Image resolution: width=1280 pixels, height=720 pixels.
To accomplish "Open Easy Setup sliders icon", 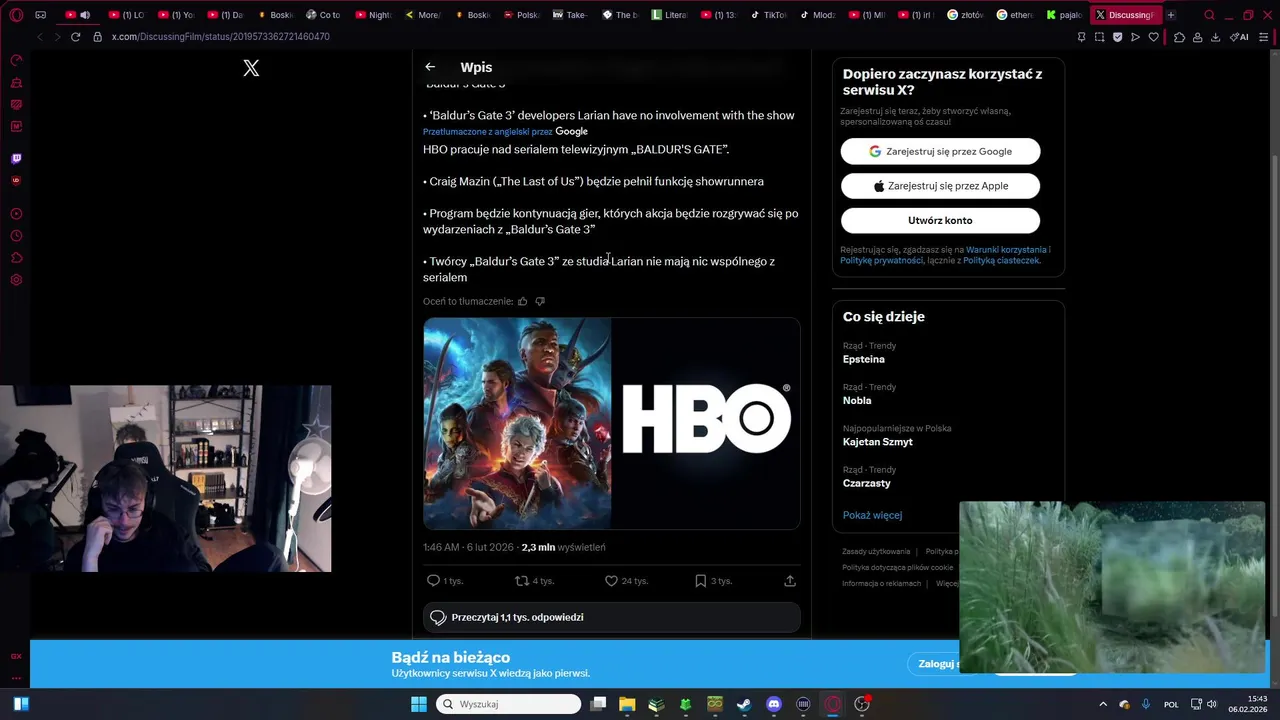I will point(1264,37).
